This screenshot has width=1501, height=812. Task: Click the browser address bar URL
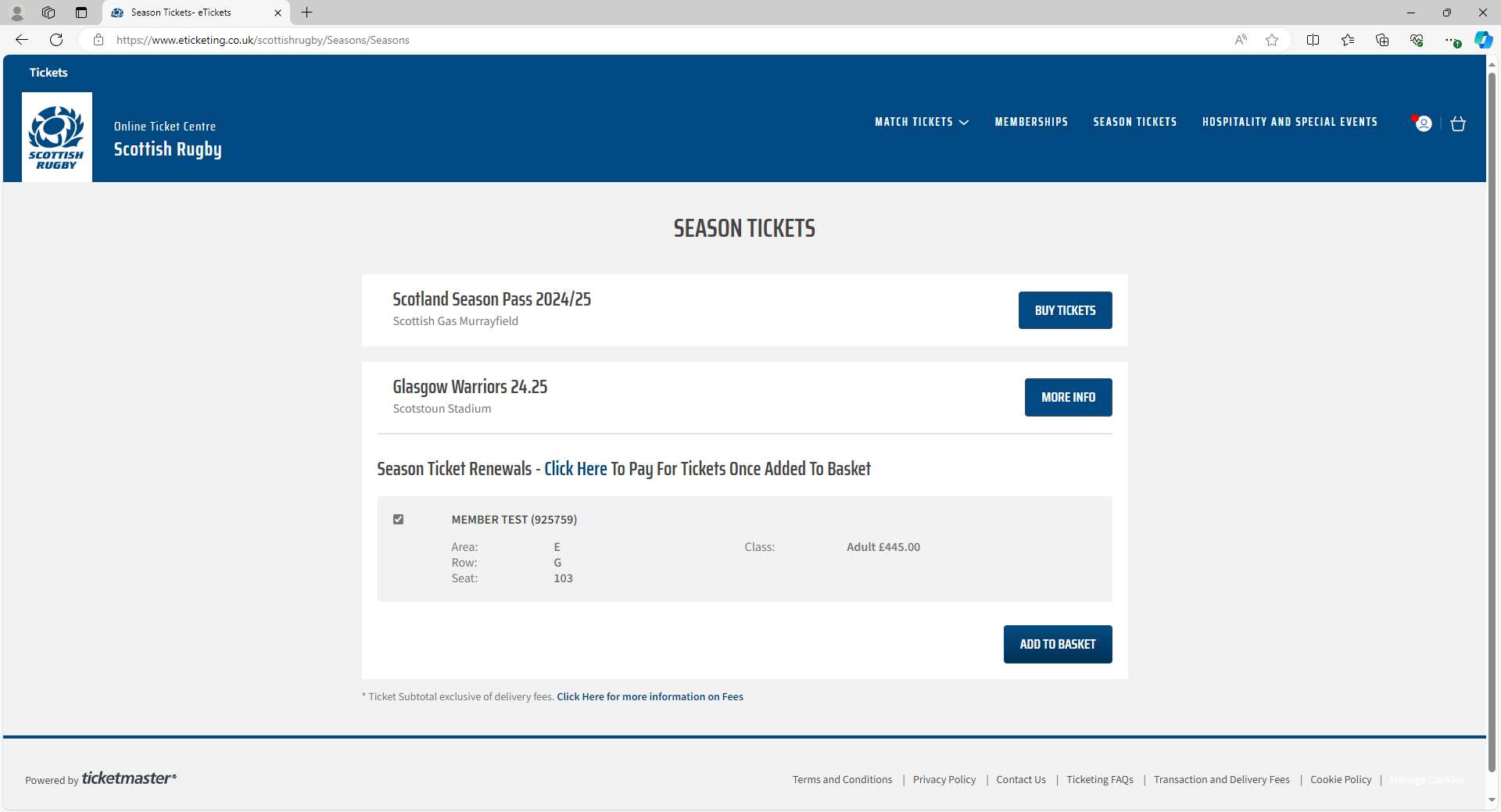tap(263, 40)
